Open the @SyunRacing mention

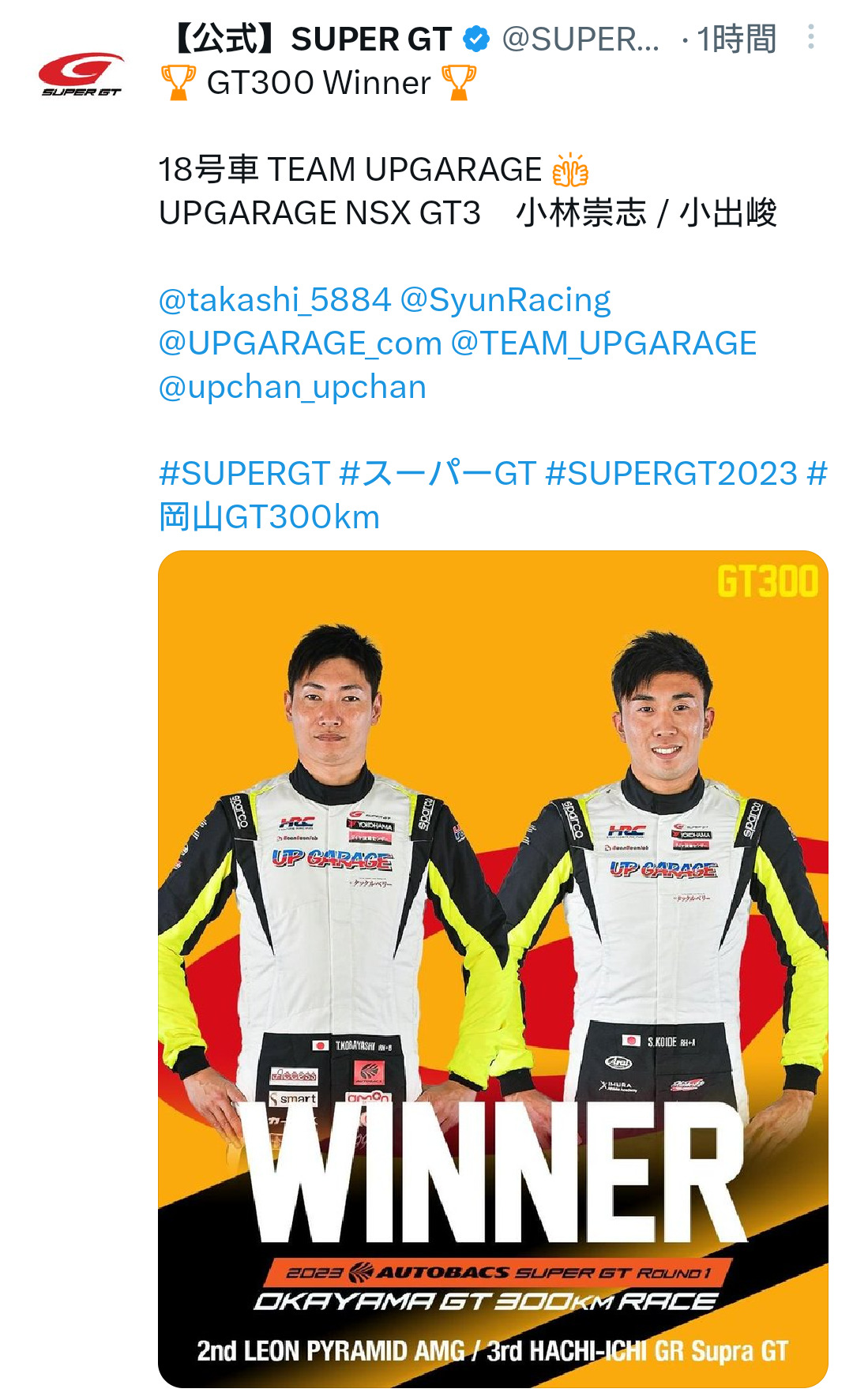pos(505,300)
